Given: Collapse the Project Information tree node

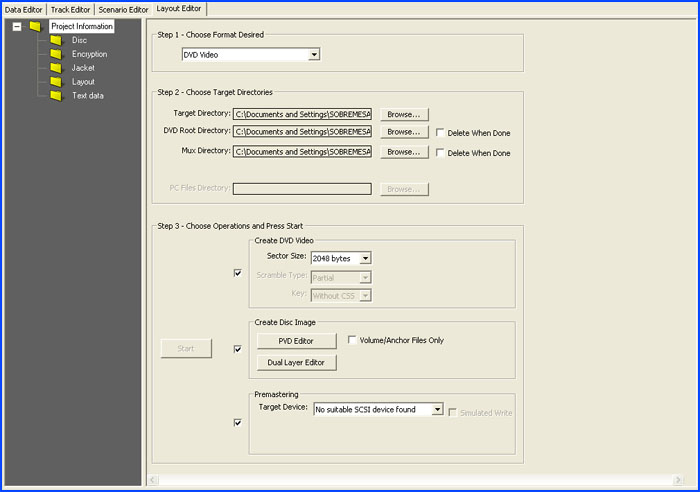Looking at the screenshot, I should click(x=17, y=26).
